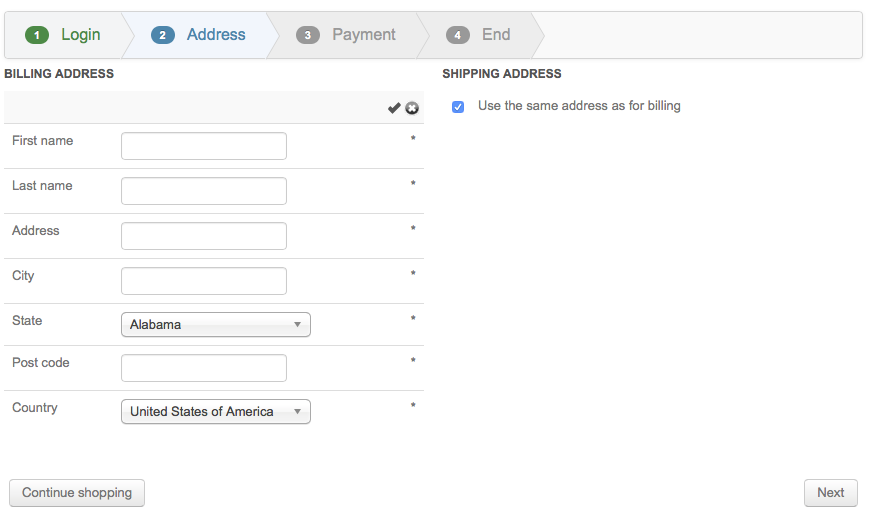This screenshot has height=522, width=871.
Task: Go to the Login step tab
Action: tap(80, 35)
